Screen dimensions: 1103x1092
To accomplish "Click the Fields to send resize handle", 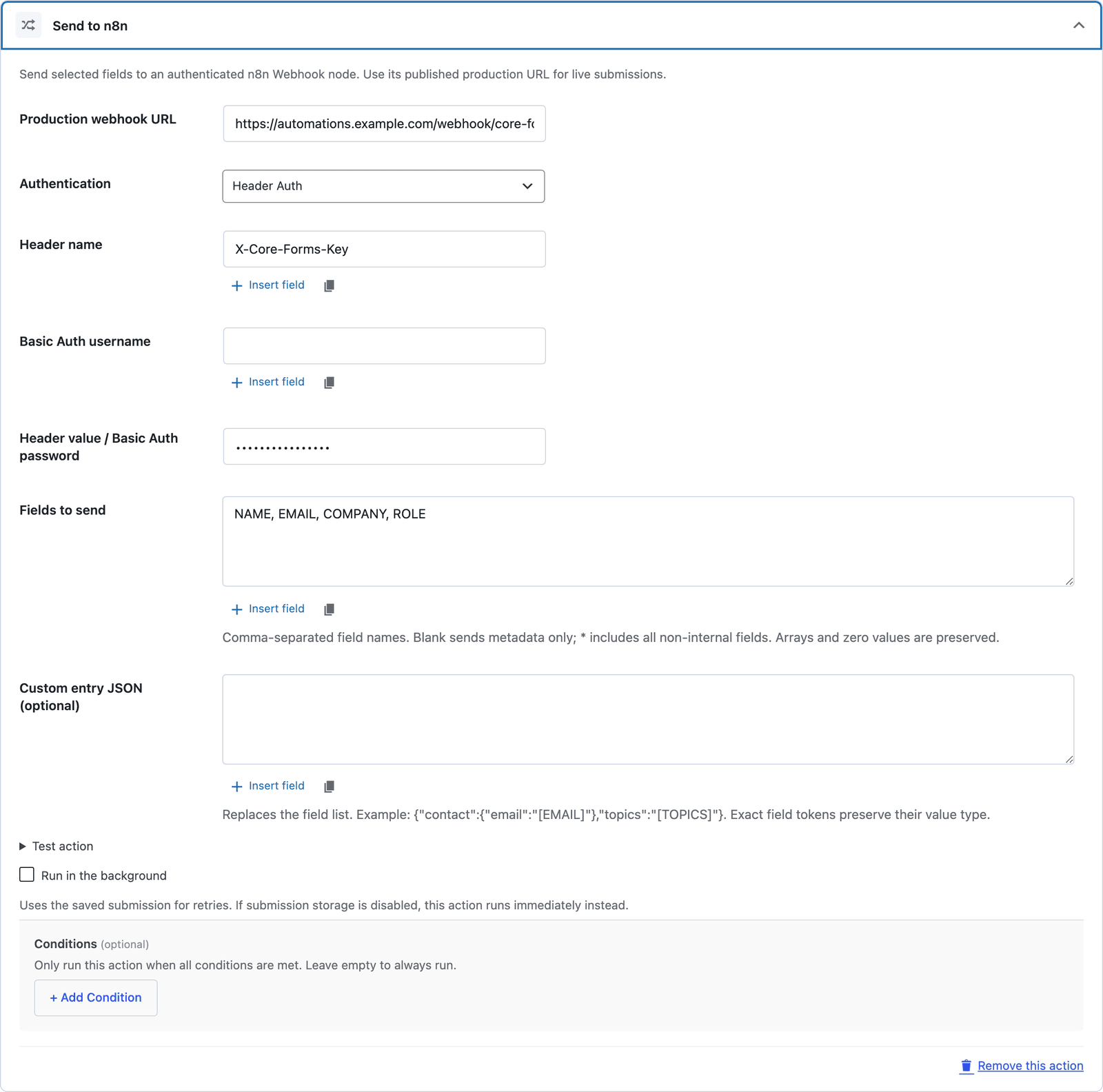I will [1069, 581].
